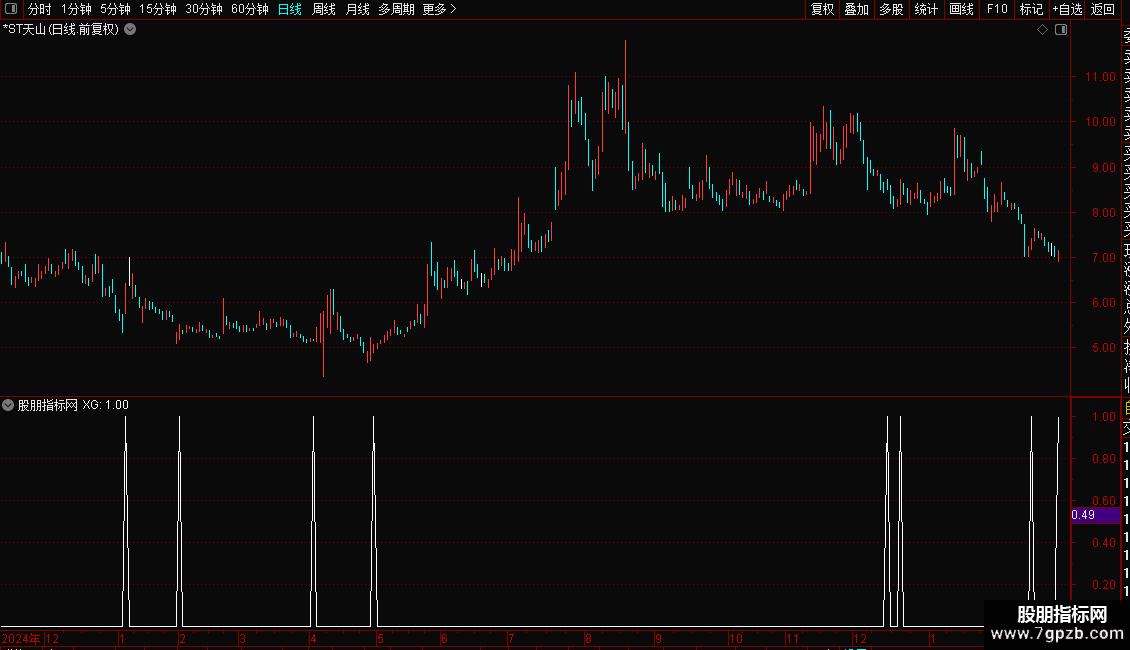The height and width of the screenshot is (650, 1130).
Task: Click month 8 on the time axis
Action: [x=588, y=638]
